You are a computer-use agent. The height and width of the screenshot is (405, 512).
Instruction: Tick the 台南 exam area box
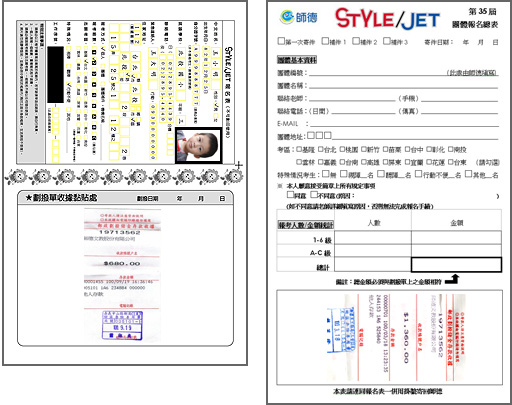[x=342, y=162]
